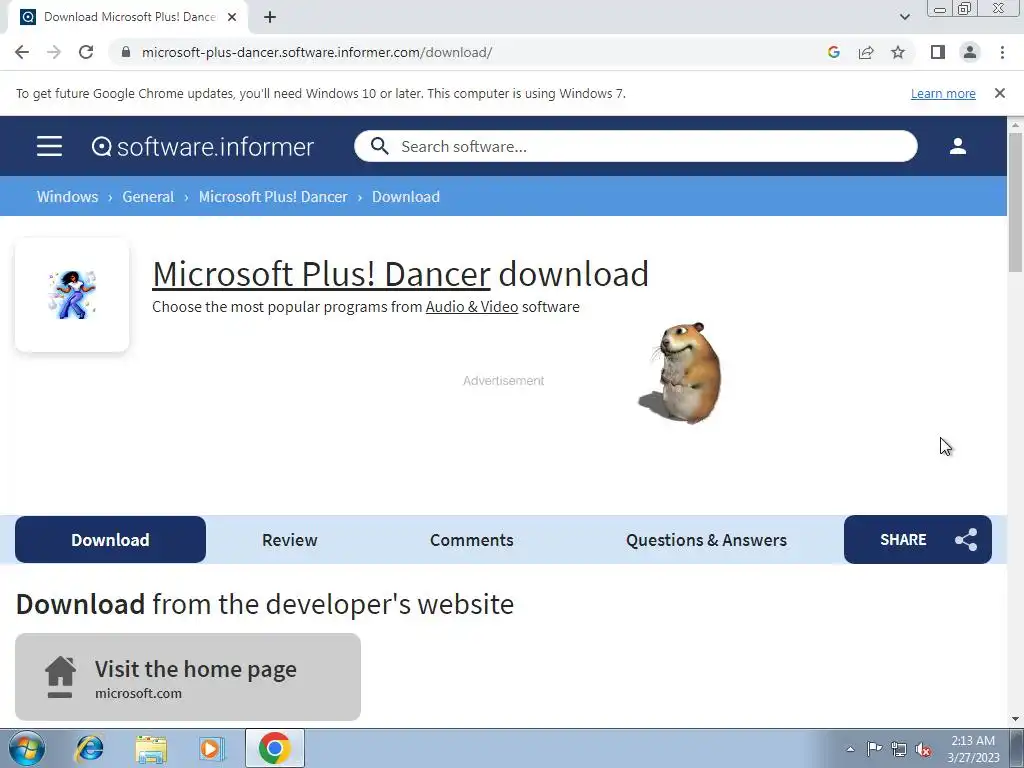Open the hamburger menu on software.informer

tap(49, 146)
